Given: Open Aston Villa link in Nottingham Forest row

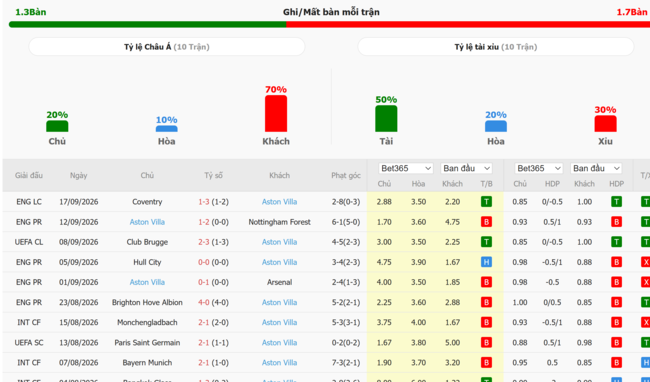Looking at the screenshot, I should pyautogui.click(x=147, y=222).
